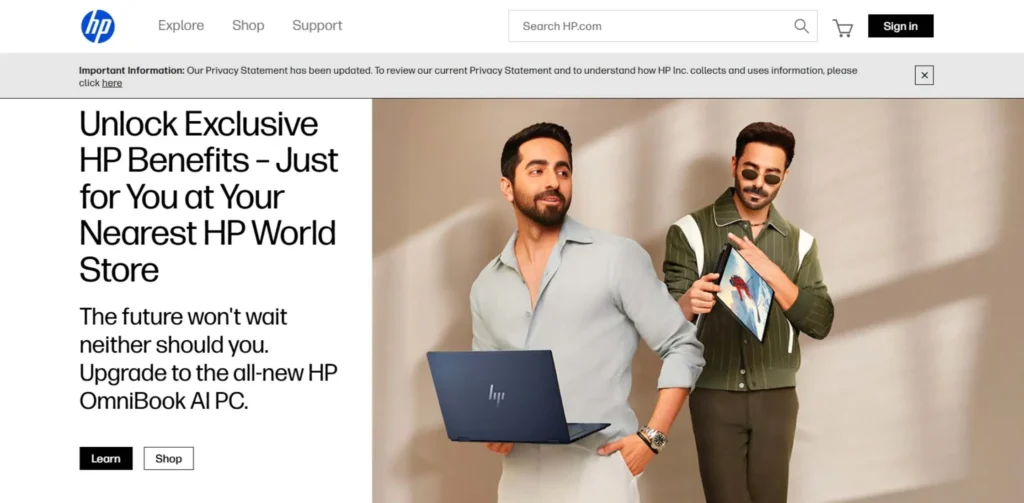The width and height of the screenshot is (1024, 503).
Task: Focus the Search HP.com input field
Action: point(650,26)
